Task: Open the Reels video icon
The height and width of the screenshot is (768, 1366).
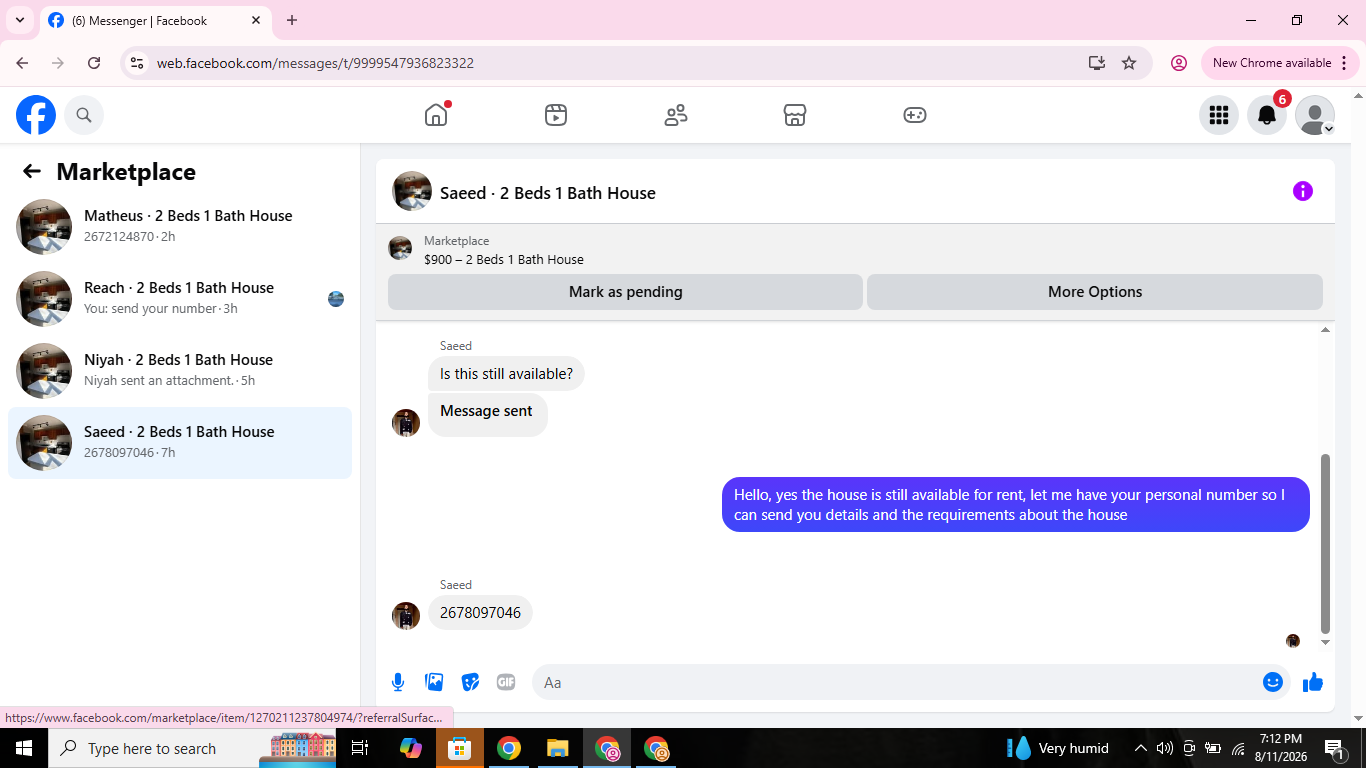Action: (x=556, y=115)
